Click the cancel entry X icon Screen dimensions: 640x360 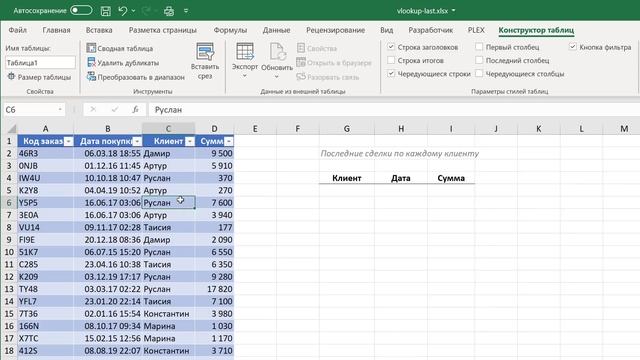coord(93,109)
